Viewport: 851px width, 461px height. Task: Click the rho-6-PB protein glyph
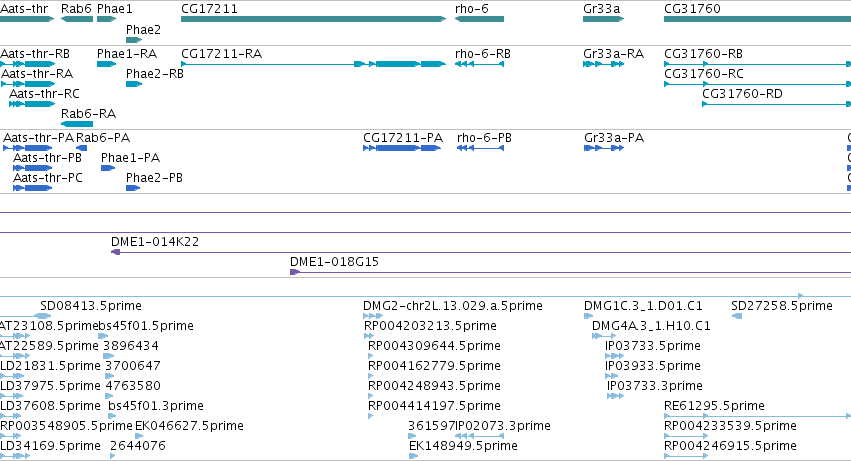click(480, 148)
